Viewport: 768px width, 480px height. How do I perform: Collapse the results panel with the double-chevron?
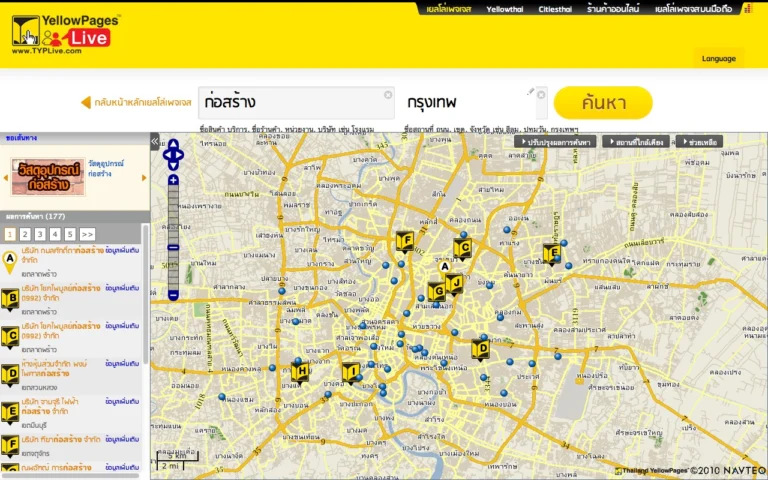(155, 142)
